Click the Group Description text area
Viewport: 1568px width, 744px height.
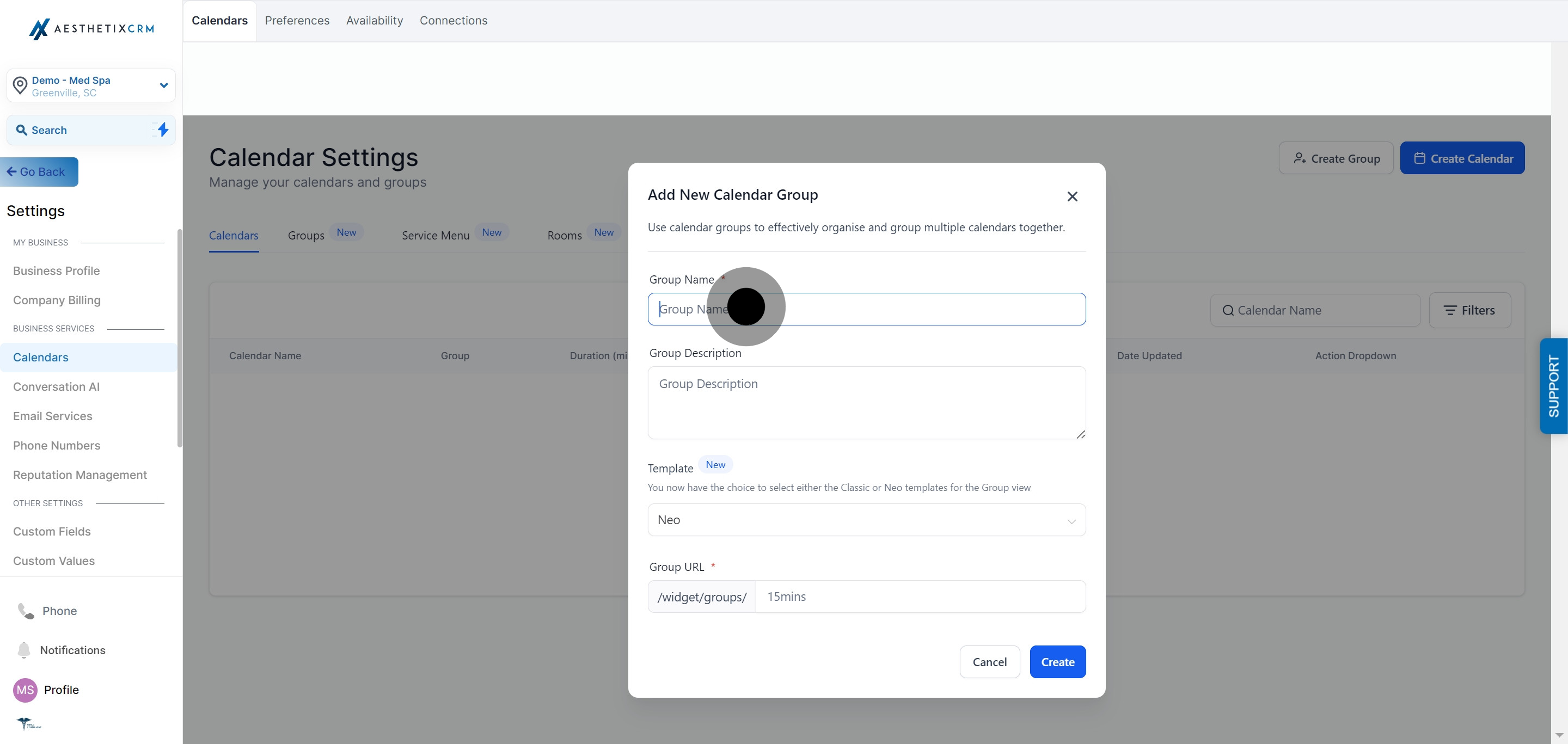[x=866, y=403]
